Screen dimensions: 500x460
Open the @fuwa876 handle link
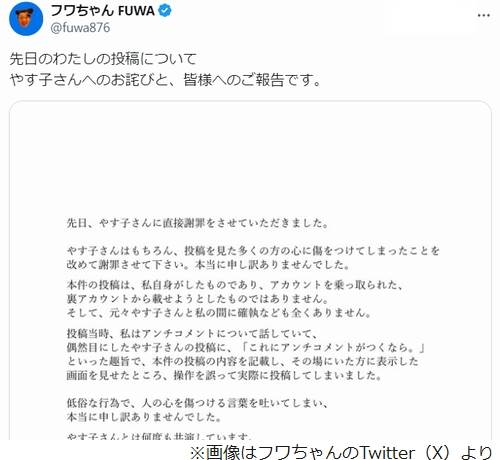80,27
